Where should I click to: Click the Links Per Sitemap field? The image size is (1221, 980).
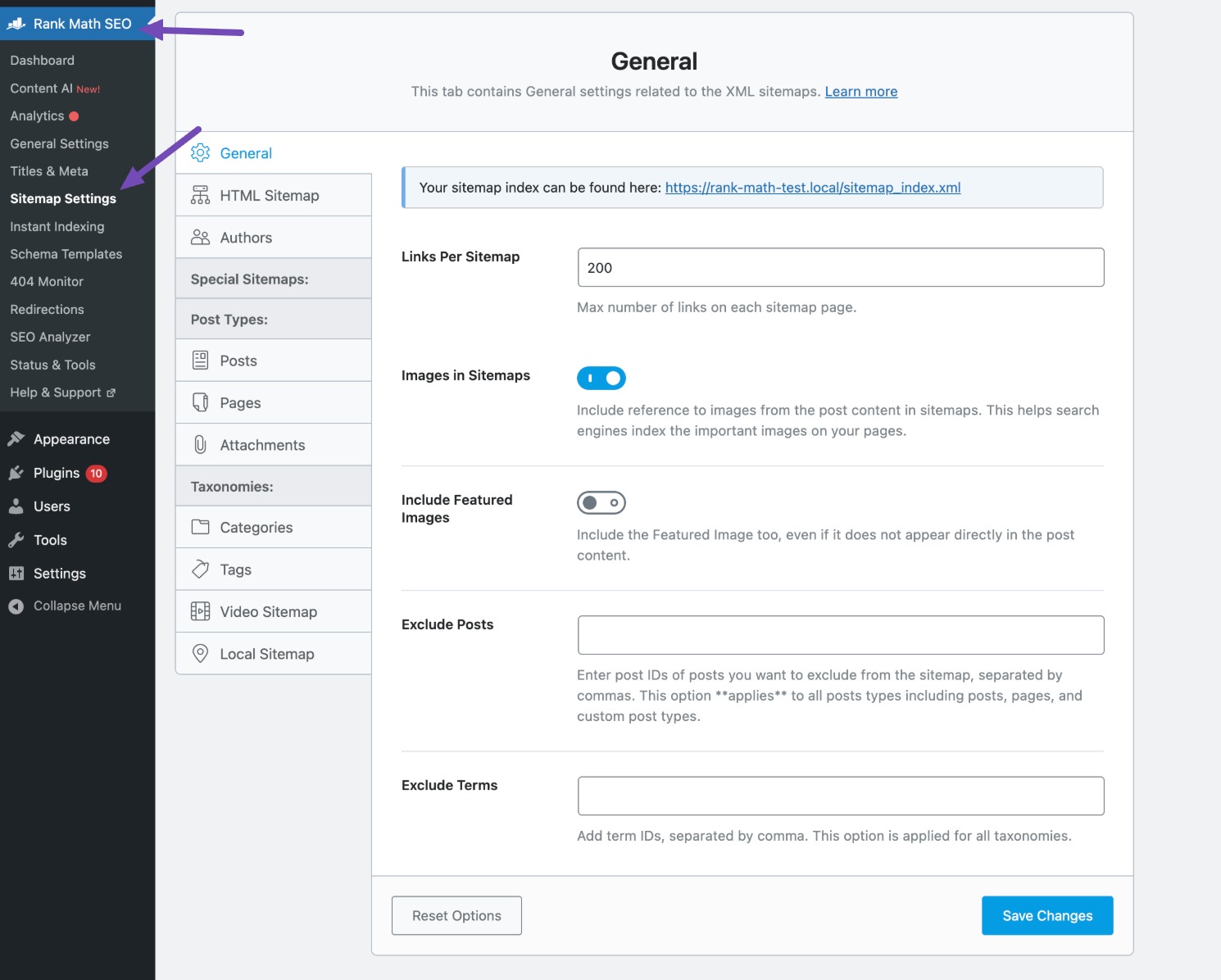[x=840, y=268]
